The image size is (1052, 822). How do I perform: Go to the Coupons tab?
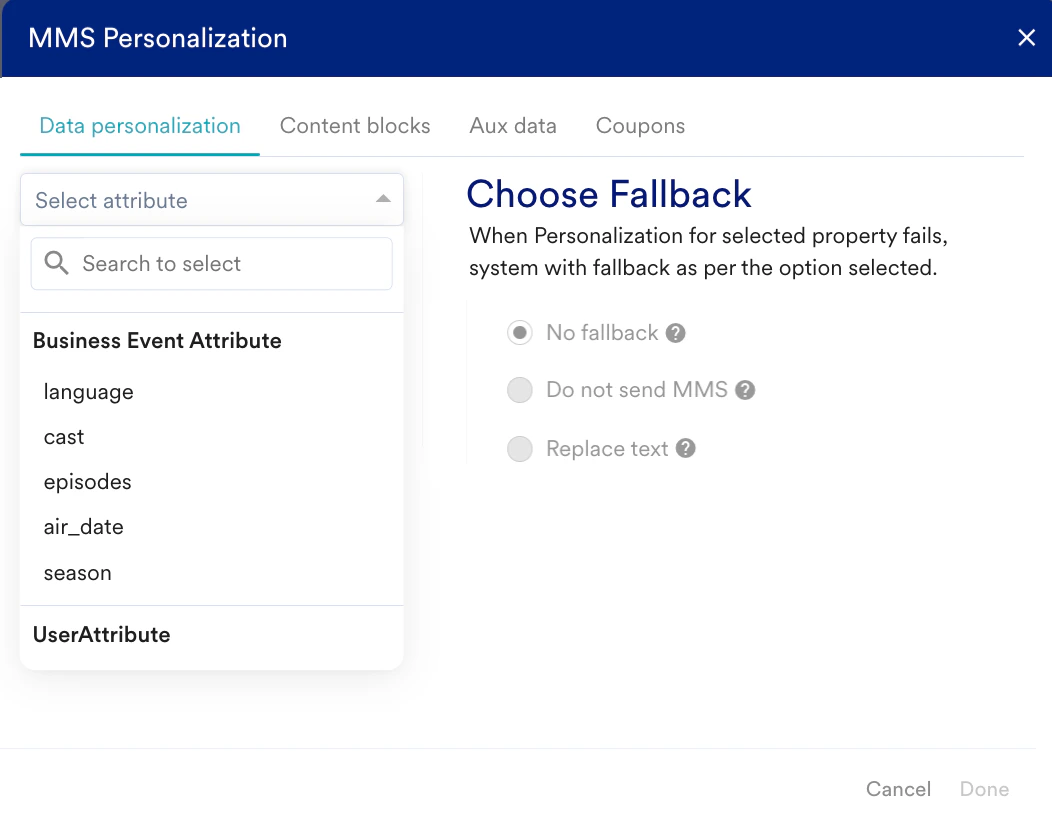640,126
